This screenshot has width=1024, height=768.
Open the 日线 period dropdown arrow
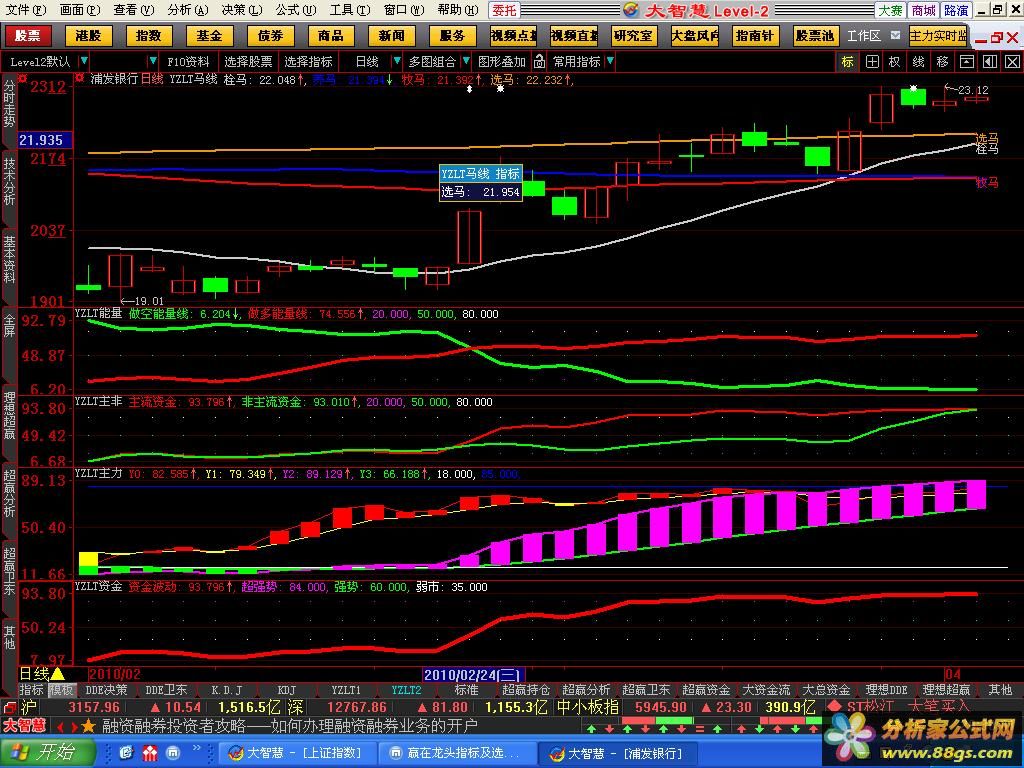[396, 61]
